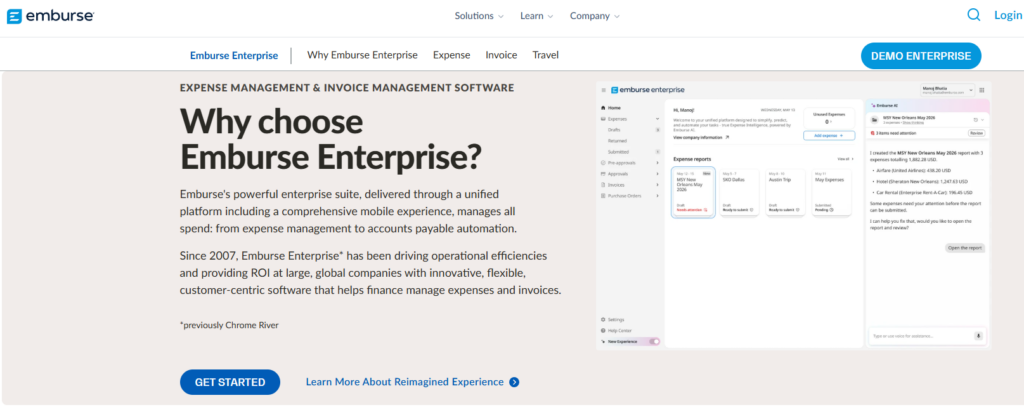Select the Expense tab in the sub-navigation
Viewport: 1024px width, 412px height.
coord(451,55)
